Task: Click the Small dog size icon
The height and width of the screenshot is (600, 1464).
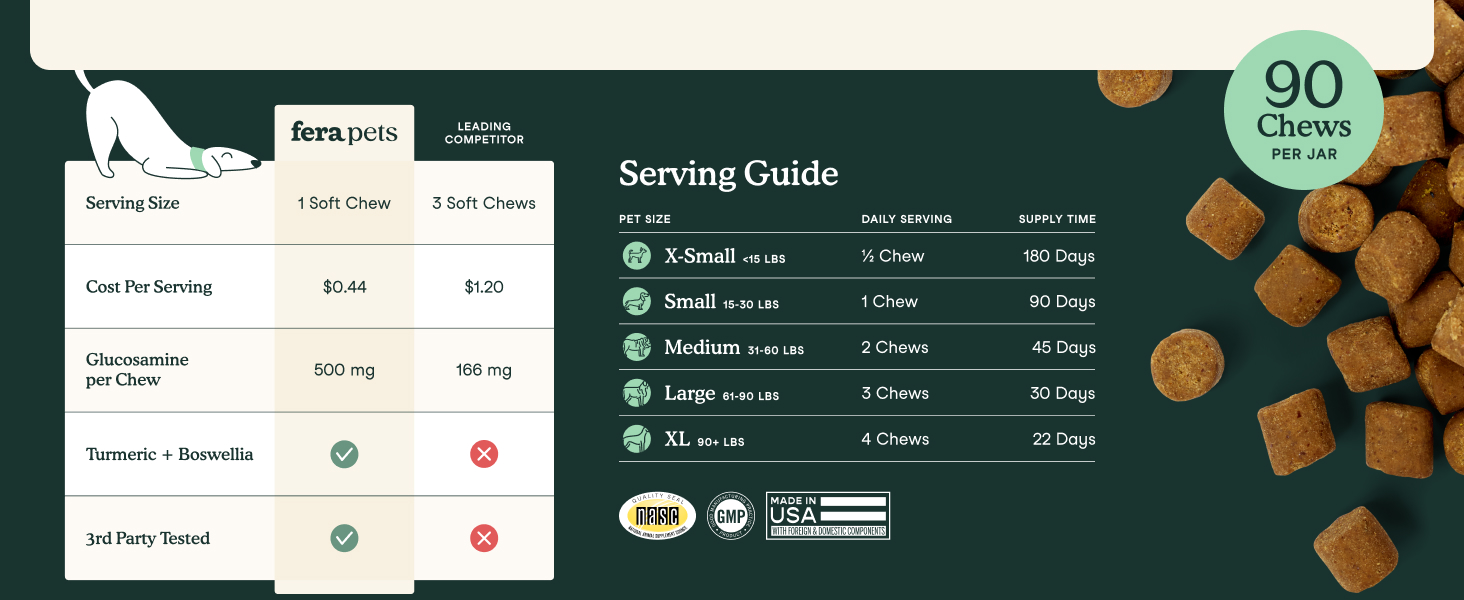Action: tap(636, 302)
